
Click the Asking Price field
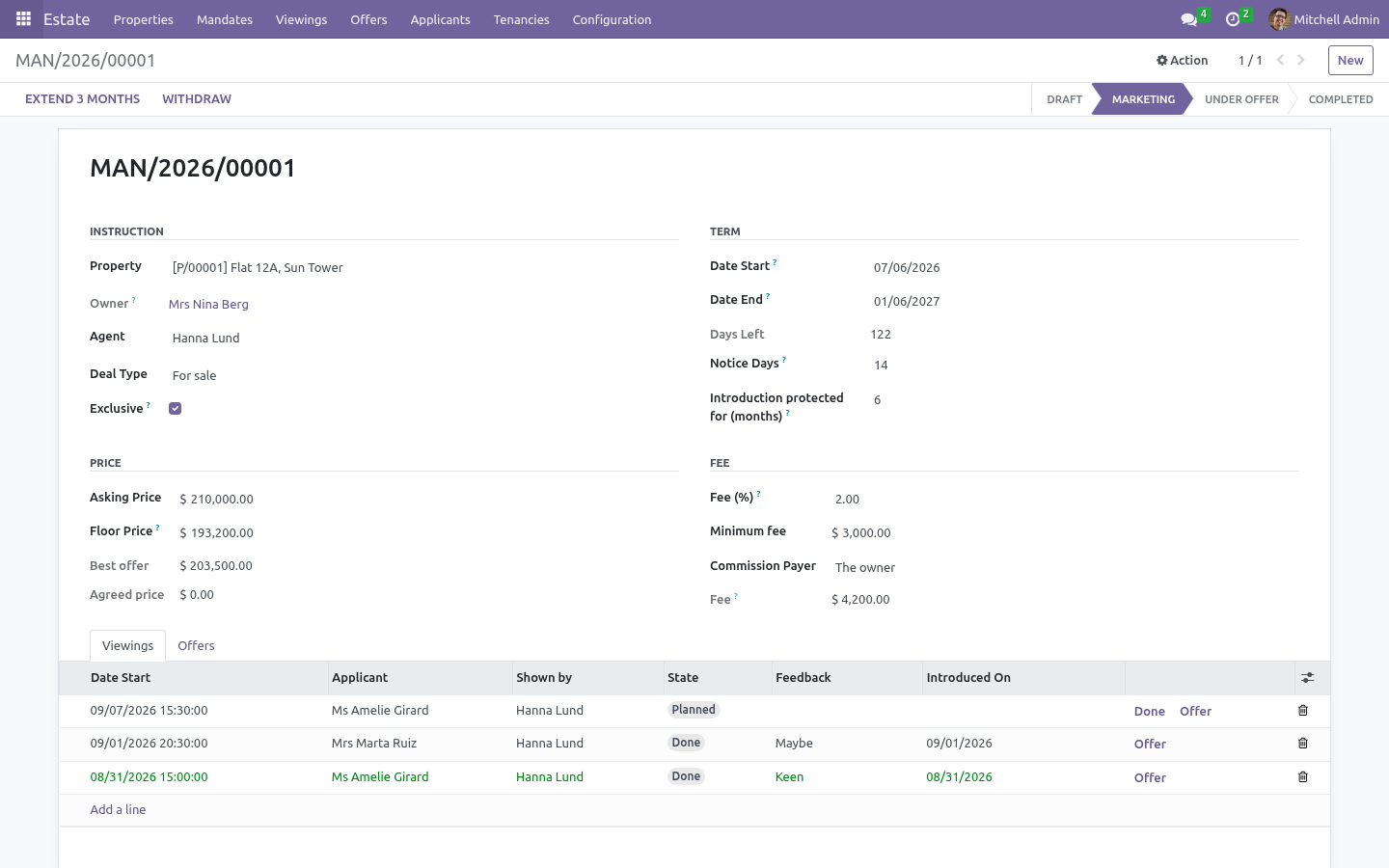pyautogui.click(x=426, y=500)
